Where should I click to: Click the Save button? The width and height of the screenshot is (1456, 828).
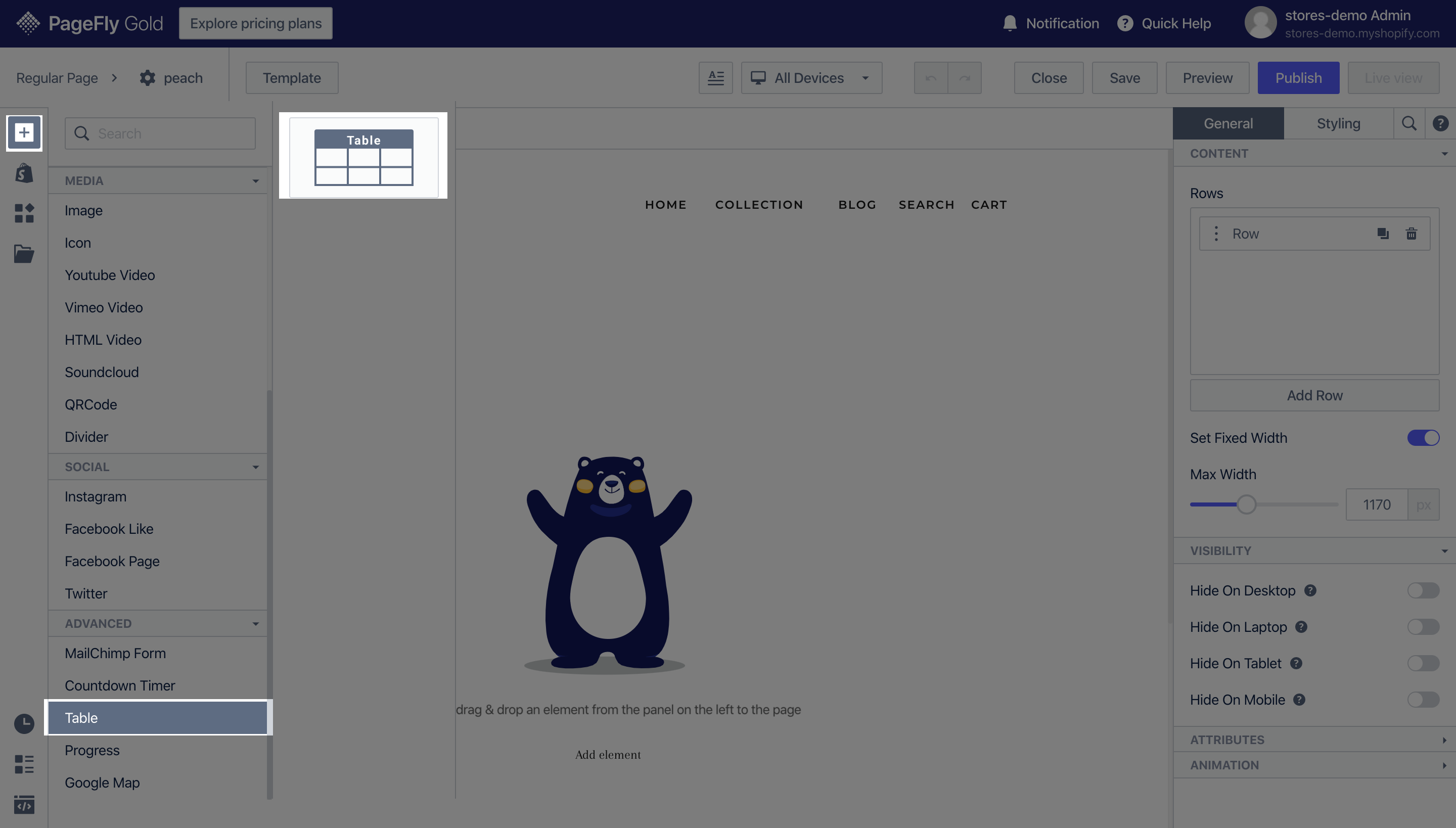point(1124,78)
